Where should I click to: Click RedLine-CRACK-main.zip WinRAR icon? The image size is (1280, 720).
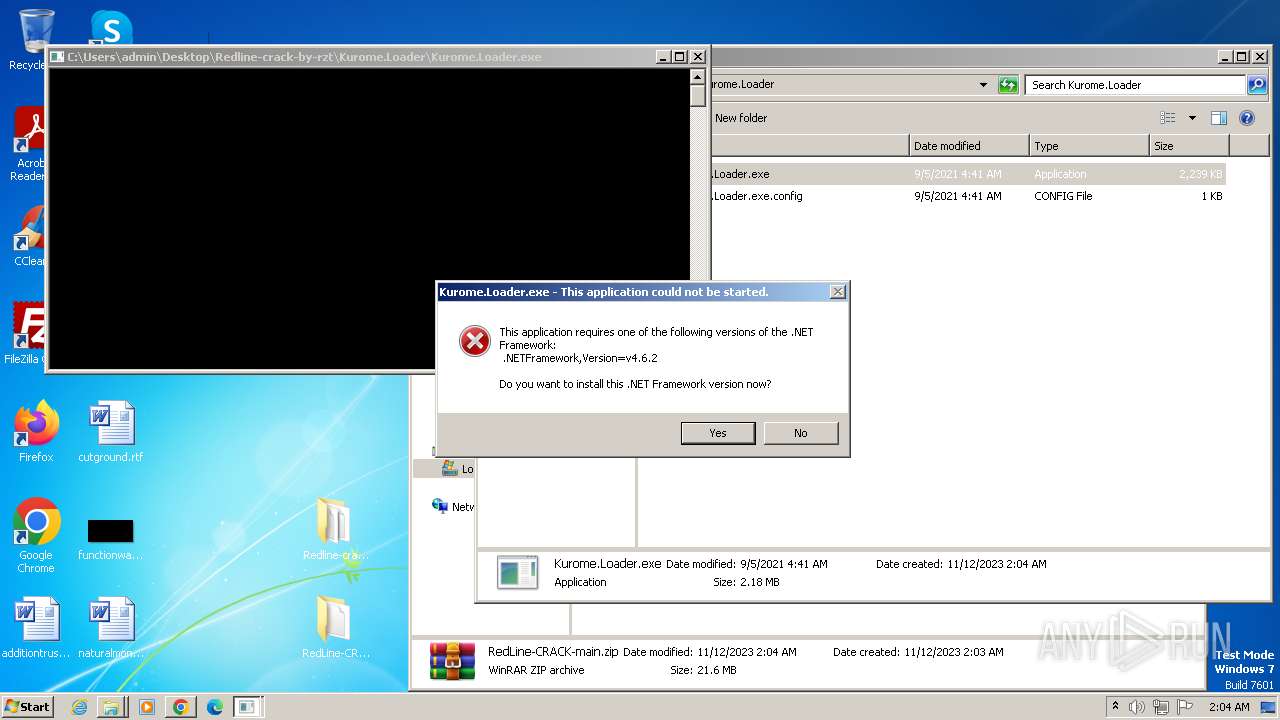click(452, 661)
